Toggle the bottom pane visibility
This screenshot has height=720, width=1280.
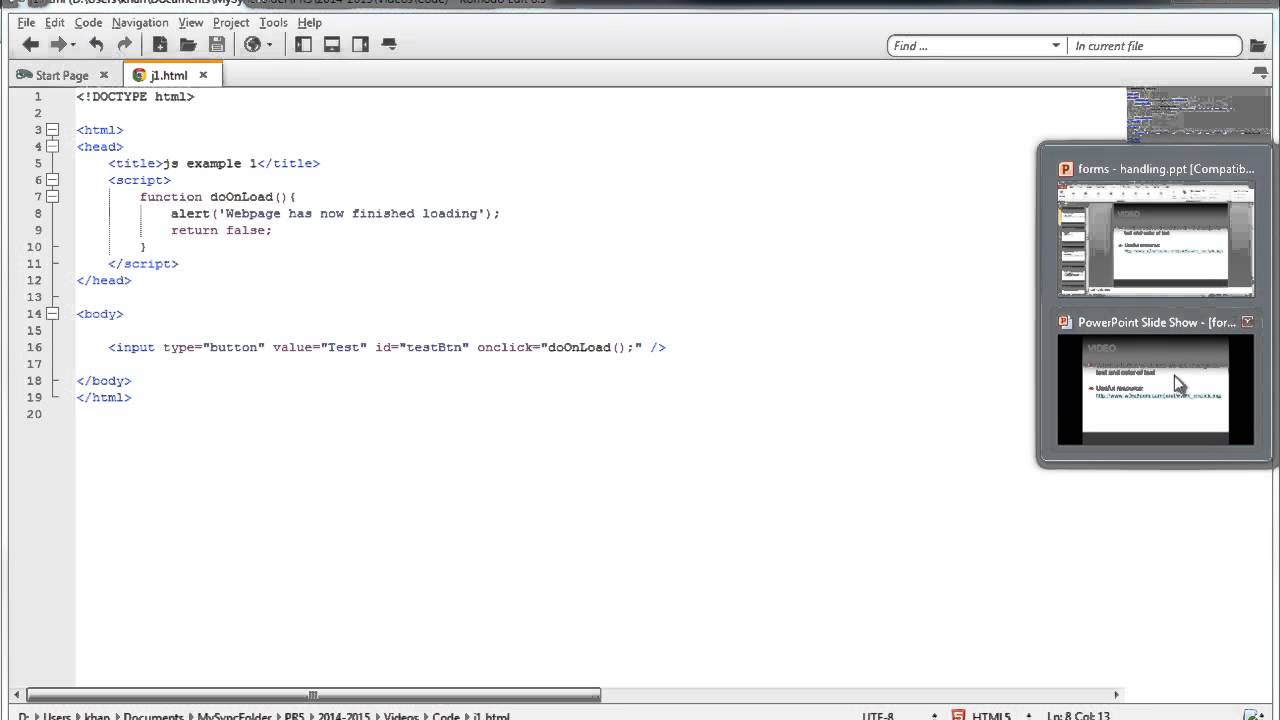click(x=332, y=44)
